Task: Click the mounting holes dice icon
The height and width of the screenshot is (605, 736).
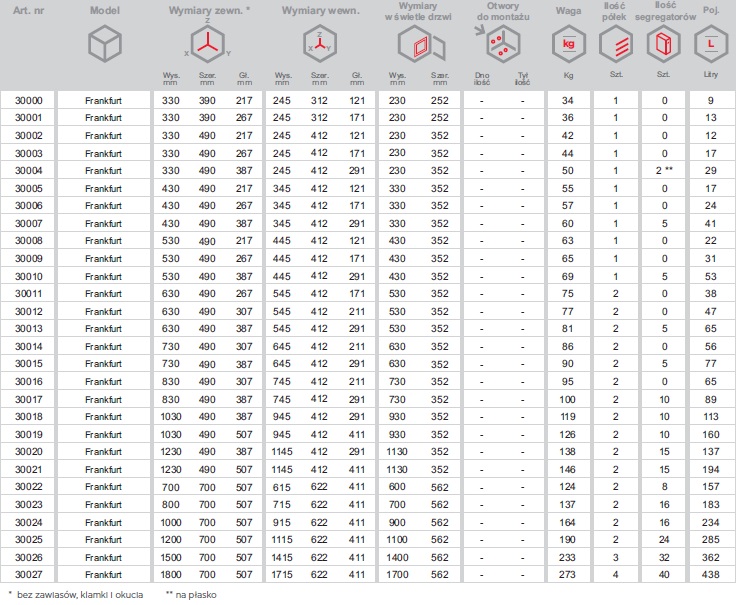Action: tap(497, 47)
